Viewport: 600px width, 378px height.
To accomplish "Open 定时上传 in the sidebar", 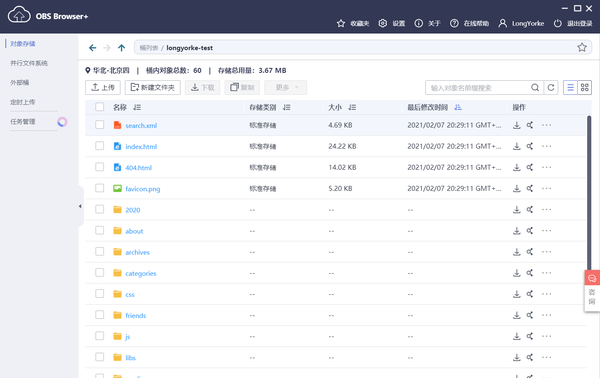I will point(23,102).
